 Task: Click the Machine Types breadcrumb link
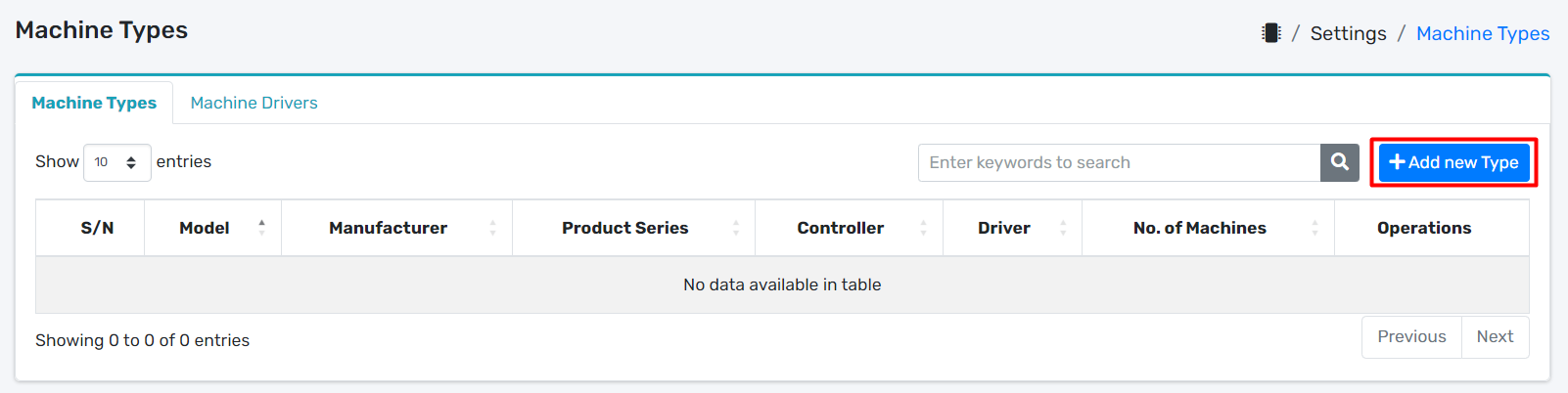1483,33
